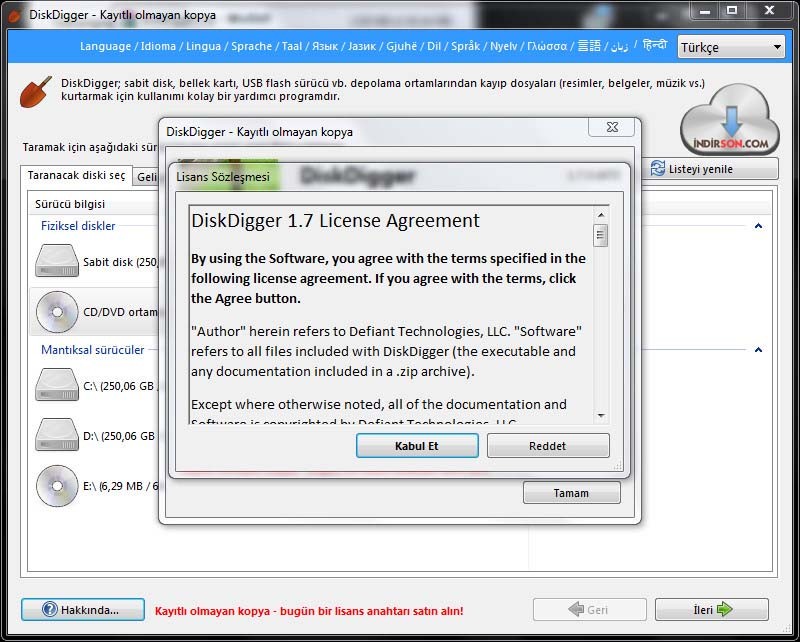The image size is (800, 642).
Task: Click the DiskDigger shovel logo icon
Action: tap(36, 92)
